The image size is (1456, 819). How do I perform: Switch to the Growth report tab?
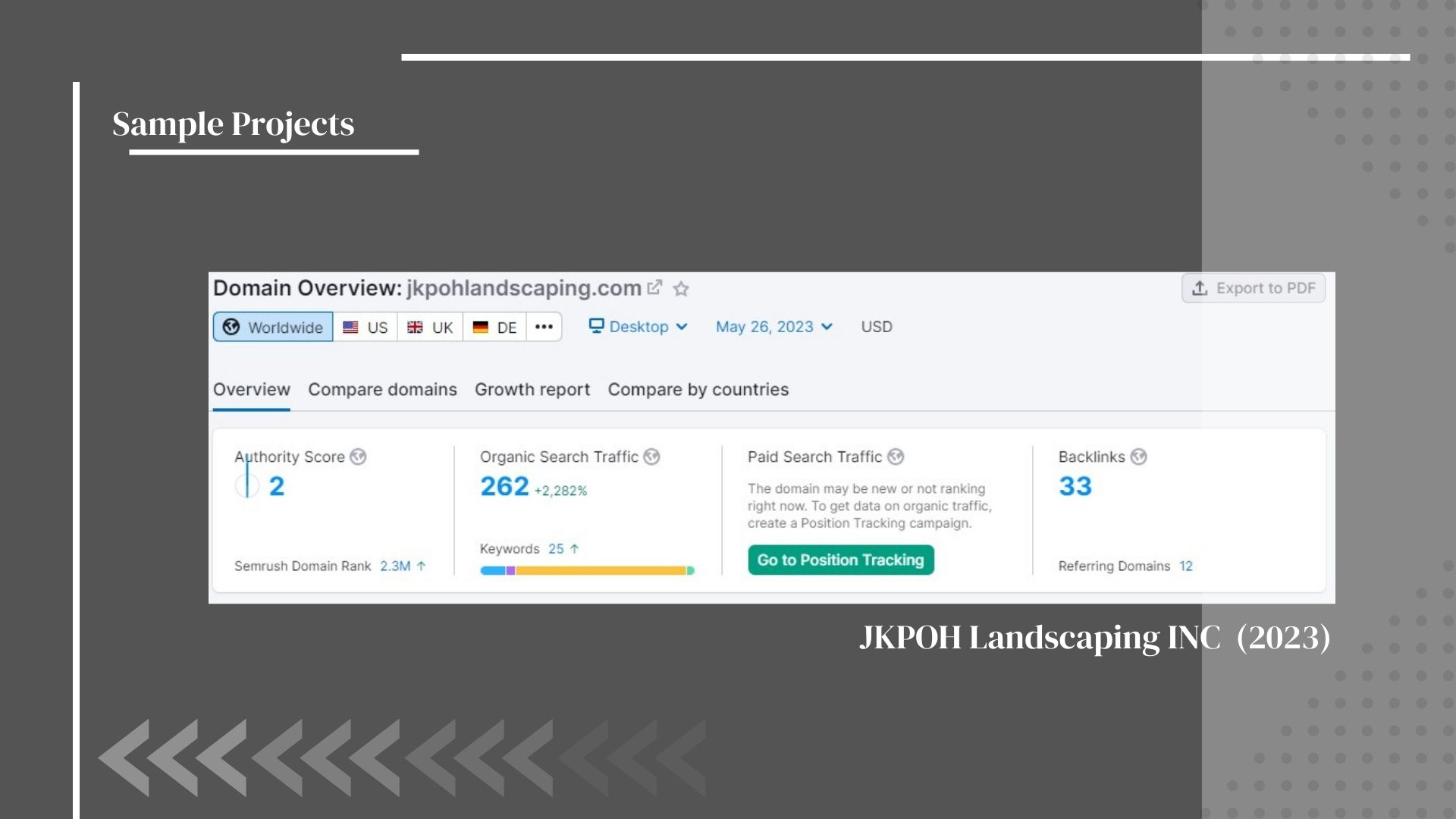pyautogui.click(x=532, y=390)
